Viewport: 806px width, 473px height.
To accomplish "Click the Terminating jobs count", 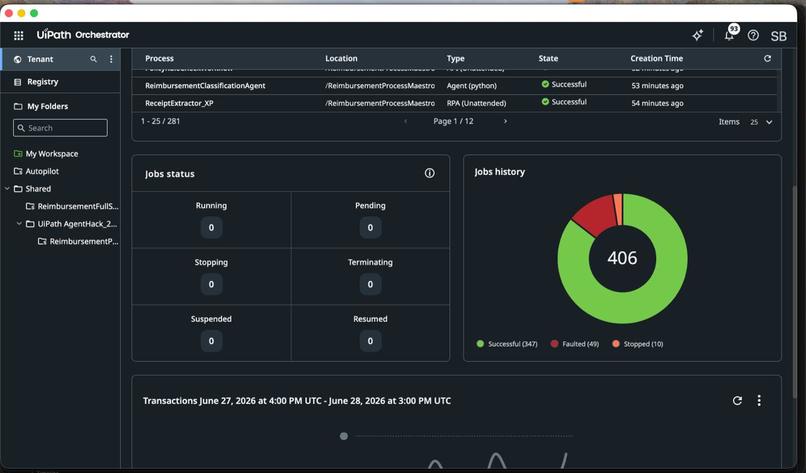I will coord(370,284).
